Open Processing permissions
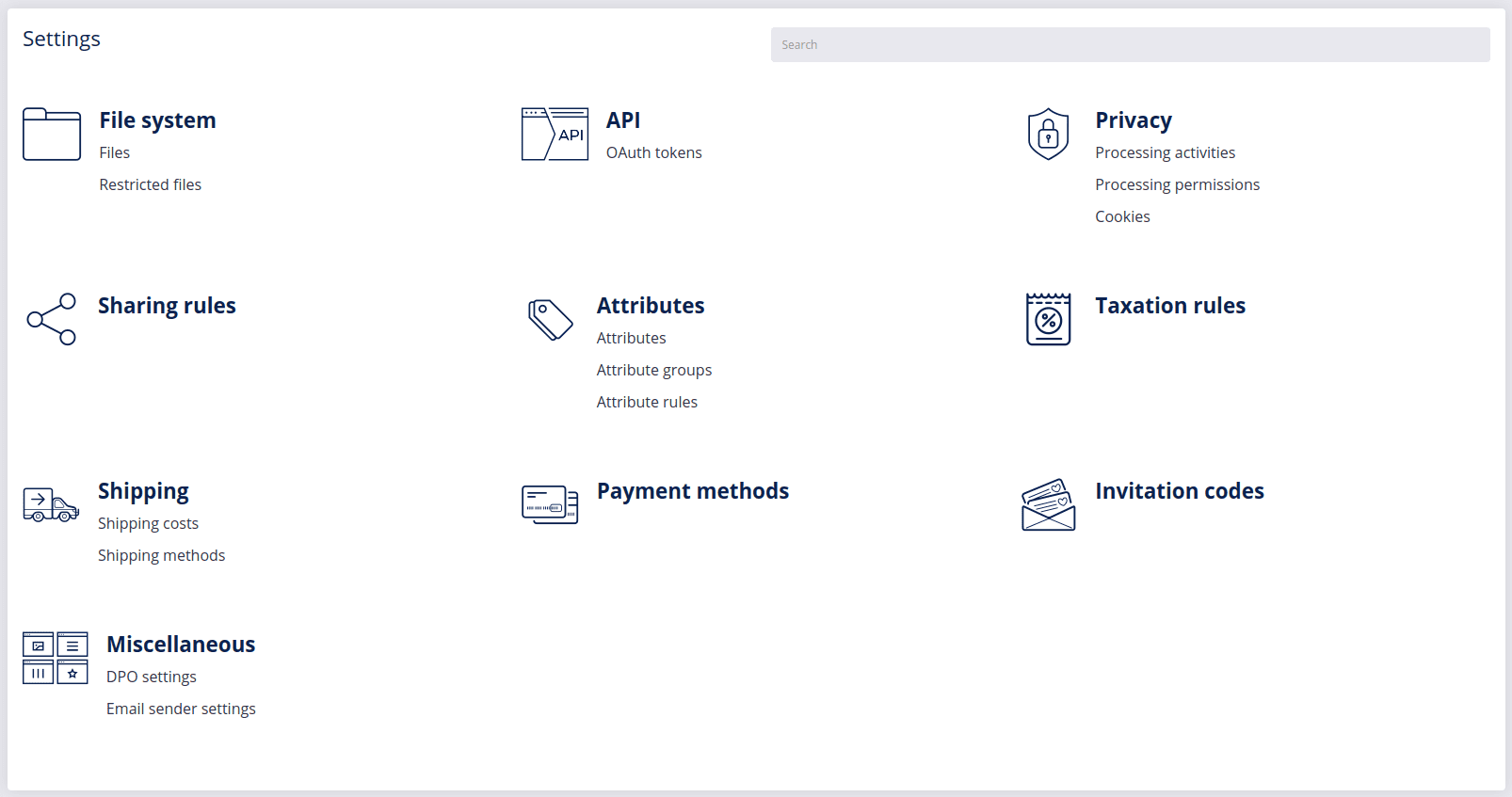This screenshot has width=1512, height=797. (x=1178, y=184)
